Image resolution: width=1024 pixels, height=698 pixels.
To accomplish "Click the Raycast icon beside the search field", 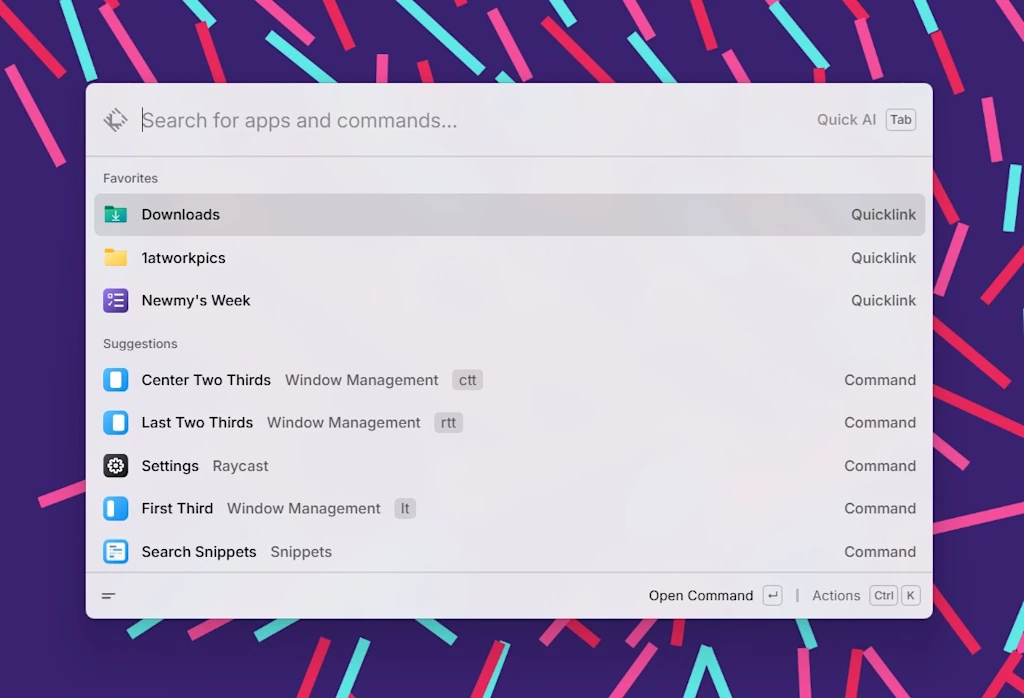I will pos(116,119).
